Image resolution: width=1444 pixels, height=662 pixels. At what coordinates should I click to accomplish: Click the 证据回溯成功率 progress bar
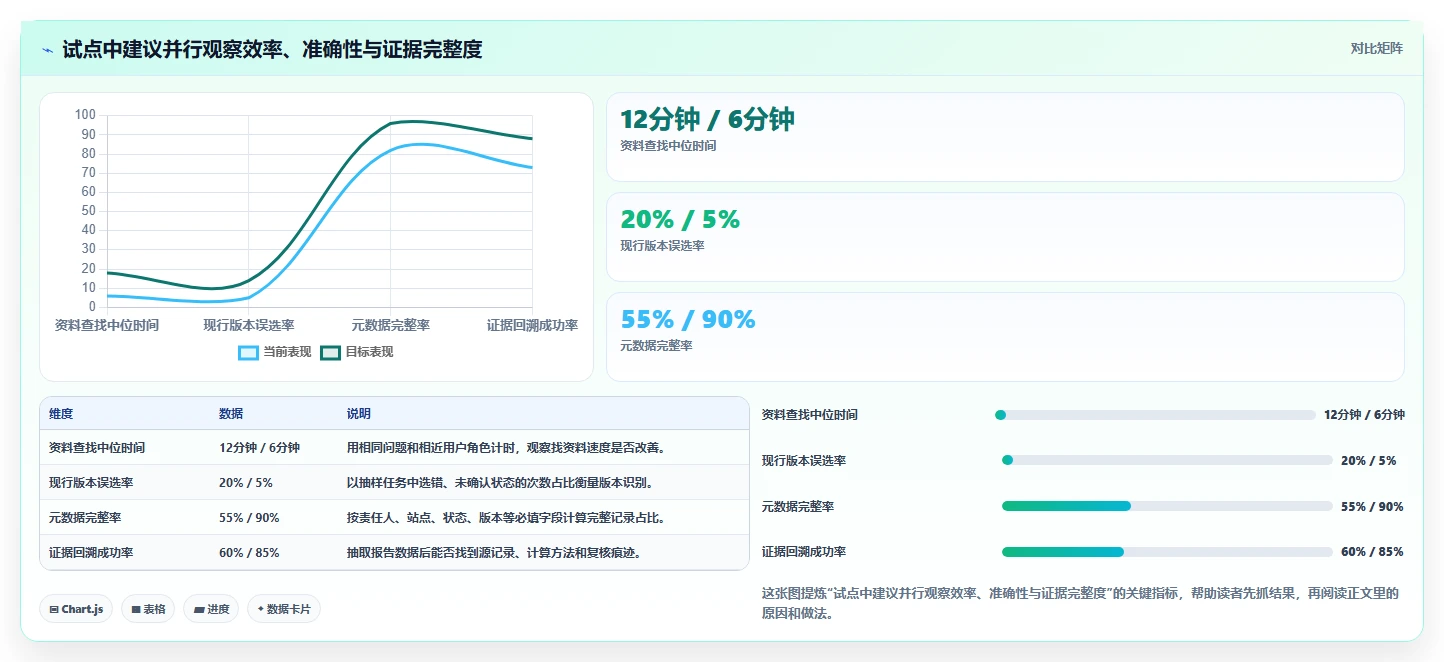(x=1167, y=552)
